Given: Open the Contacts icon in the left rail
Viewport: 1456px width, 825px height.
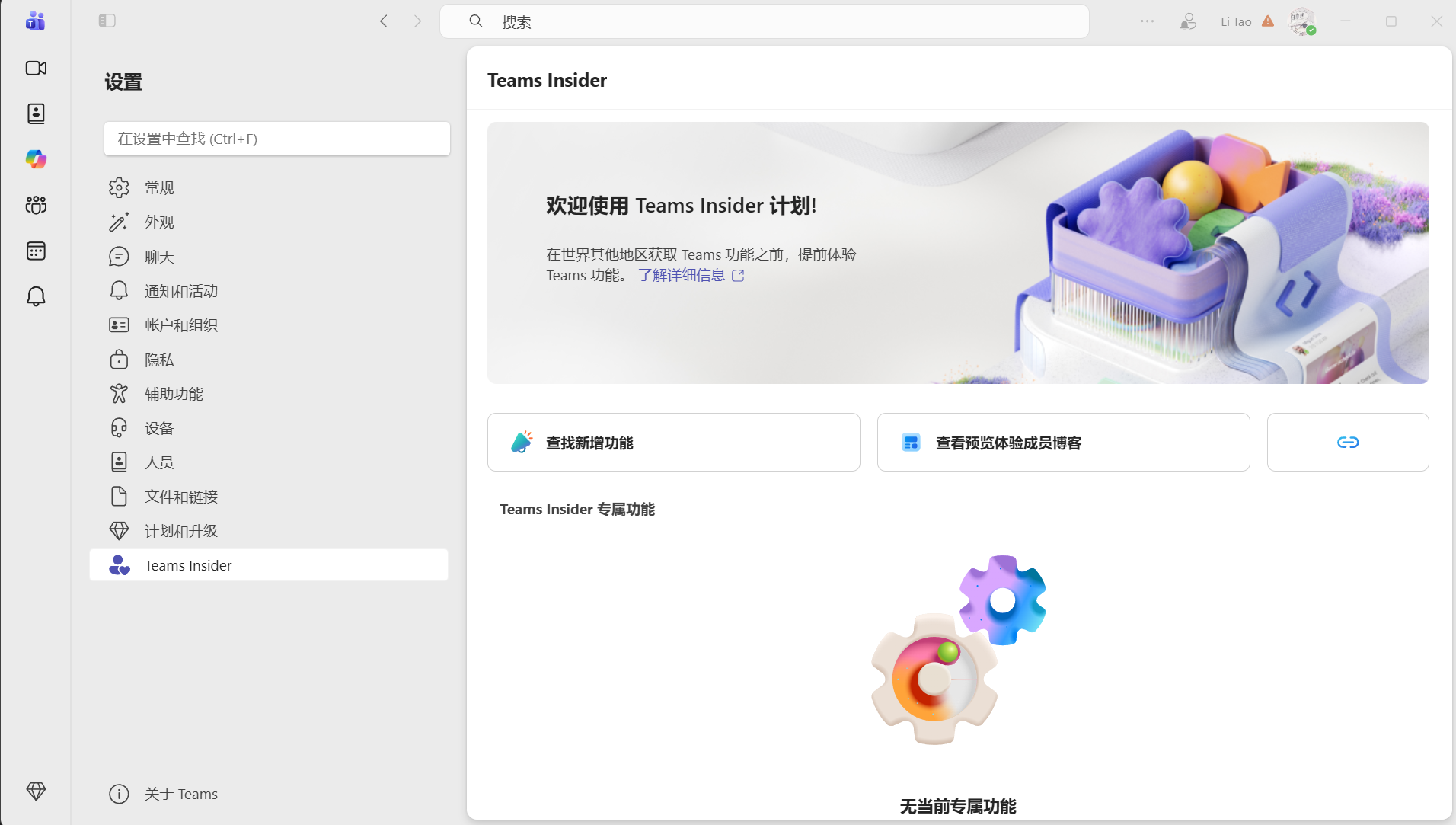Looking at the screenshot, I should click(36, 114).
